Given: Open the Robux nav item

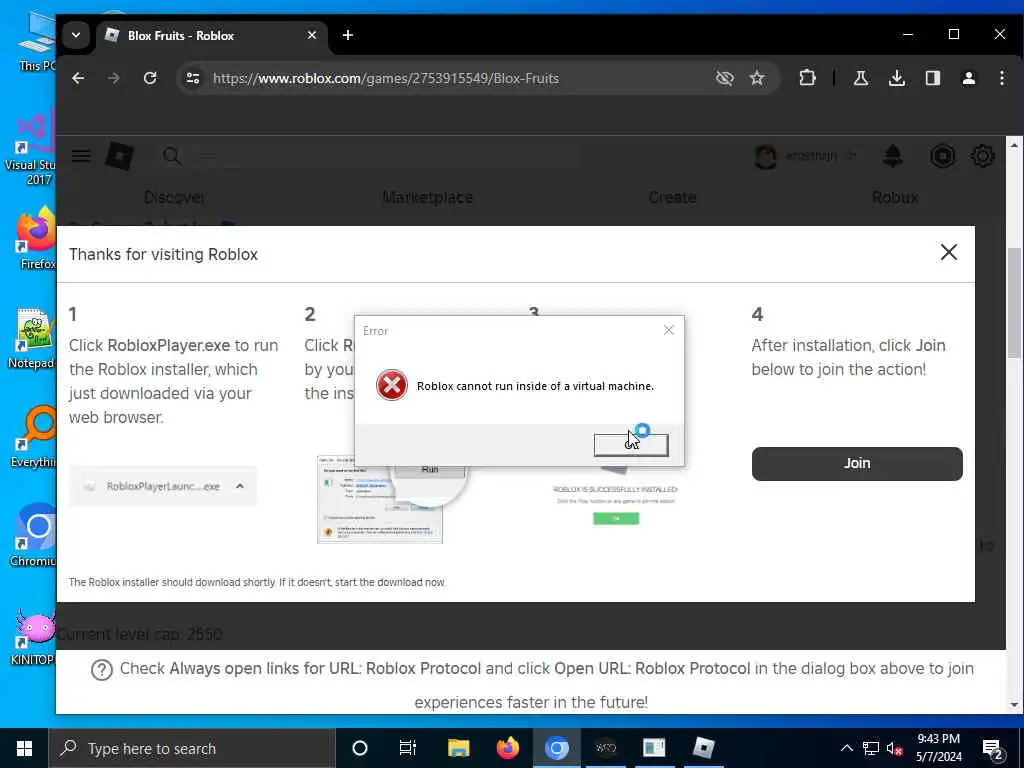Looking at the screenshot, I should pos(895,197).
